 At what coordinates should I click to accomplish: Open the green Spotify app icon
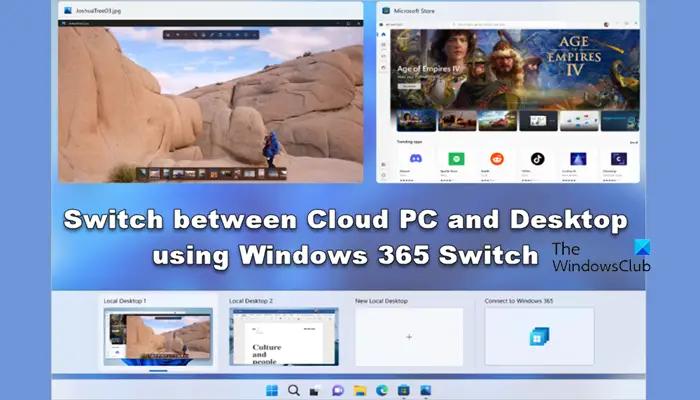(x=456, y=158)
